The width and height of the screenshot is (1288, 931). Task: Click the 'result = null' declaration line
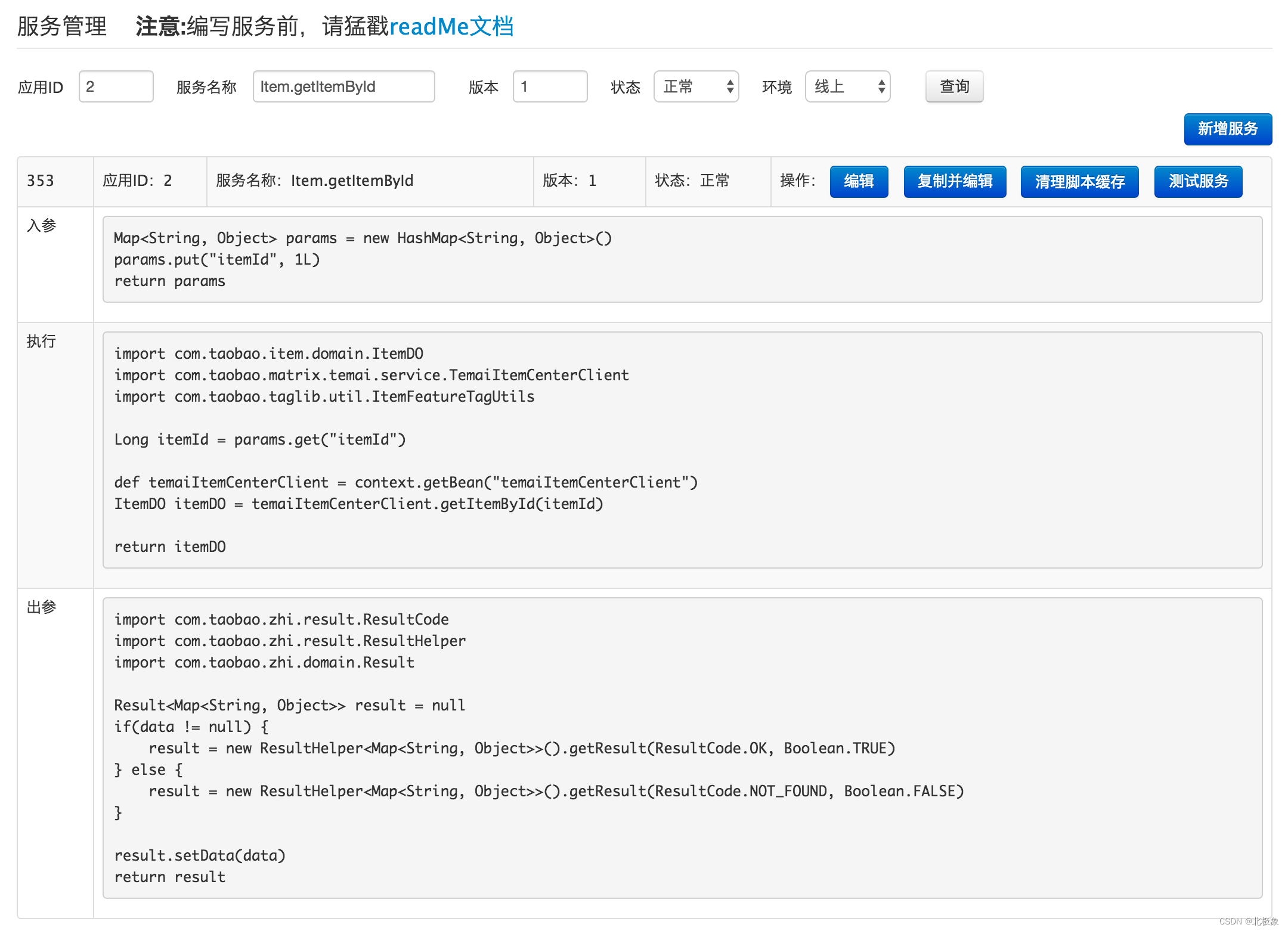tap(290, 706)
